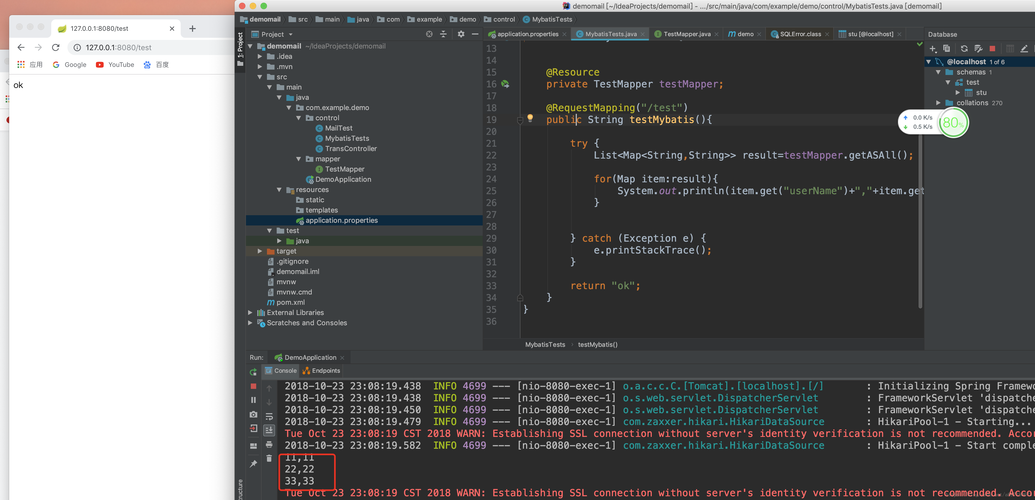1035x500 pixels.
Task: Stop the running DemoApplication process
Action: 253,386
